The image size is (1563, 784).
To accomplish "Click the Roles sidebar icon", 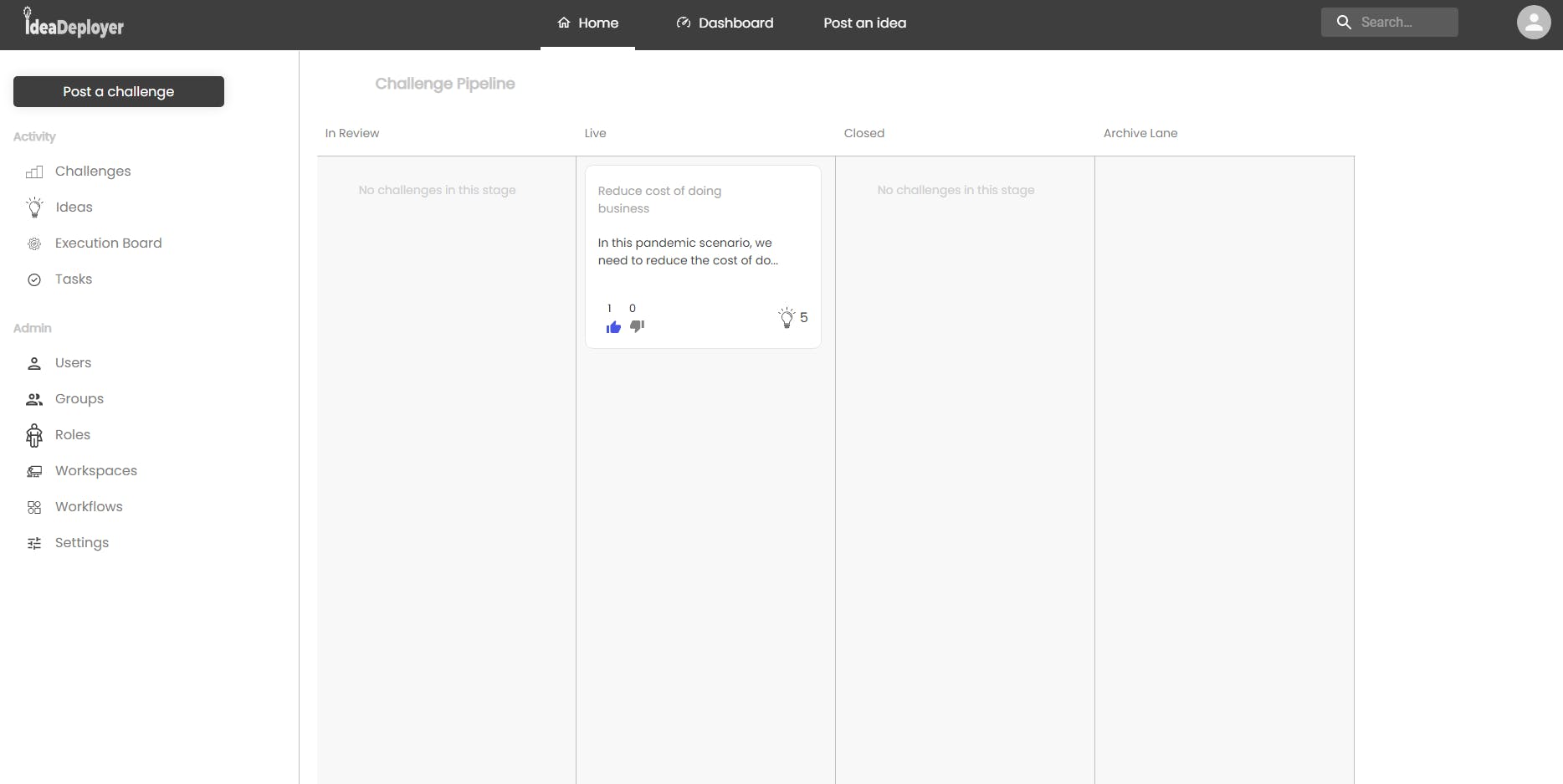I will pos(34,436).
